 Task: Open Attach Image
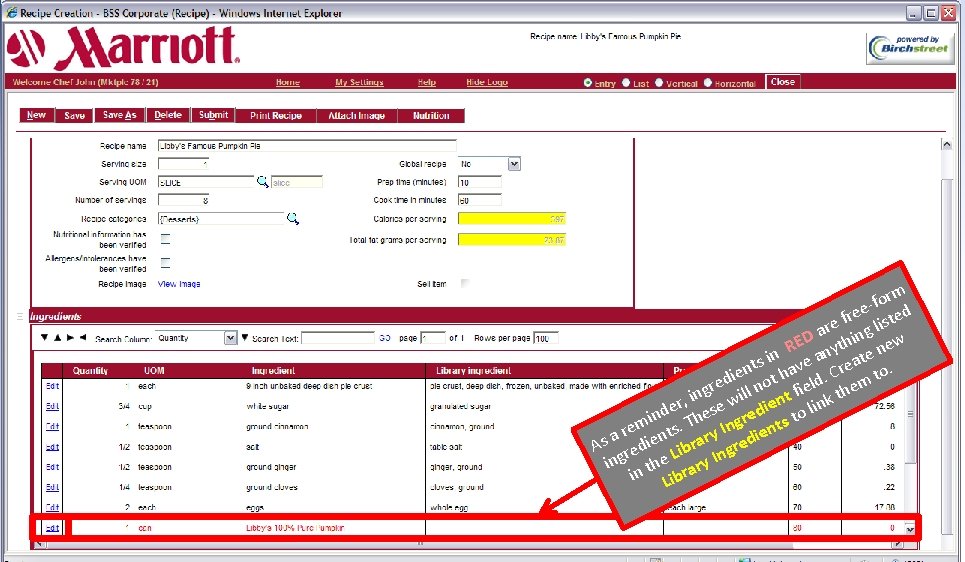tap(356, 115)
